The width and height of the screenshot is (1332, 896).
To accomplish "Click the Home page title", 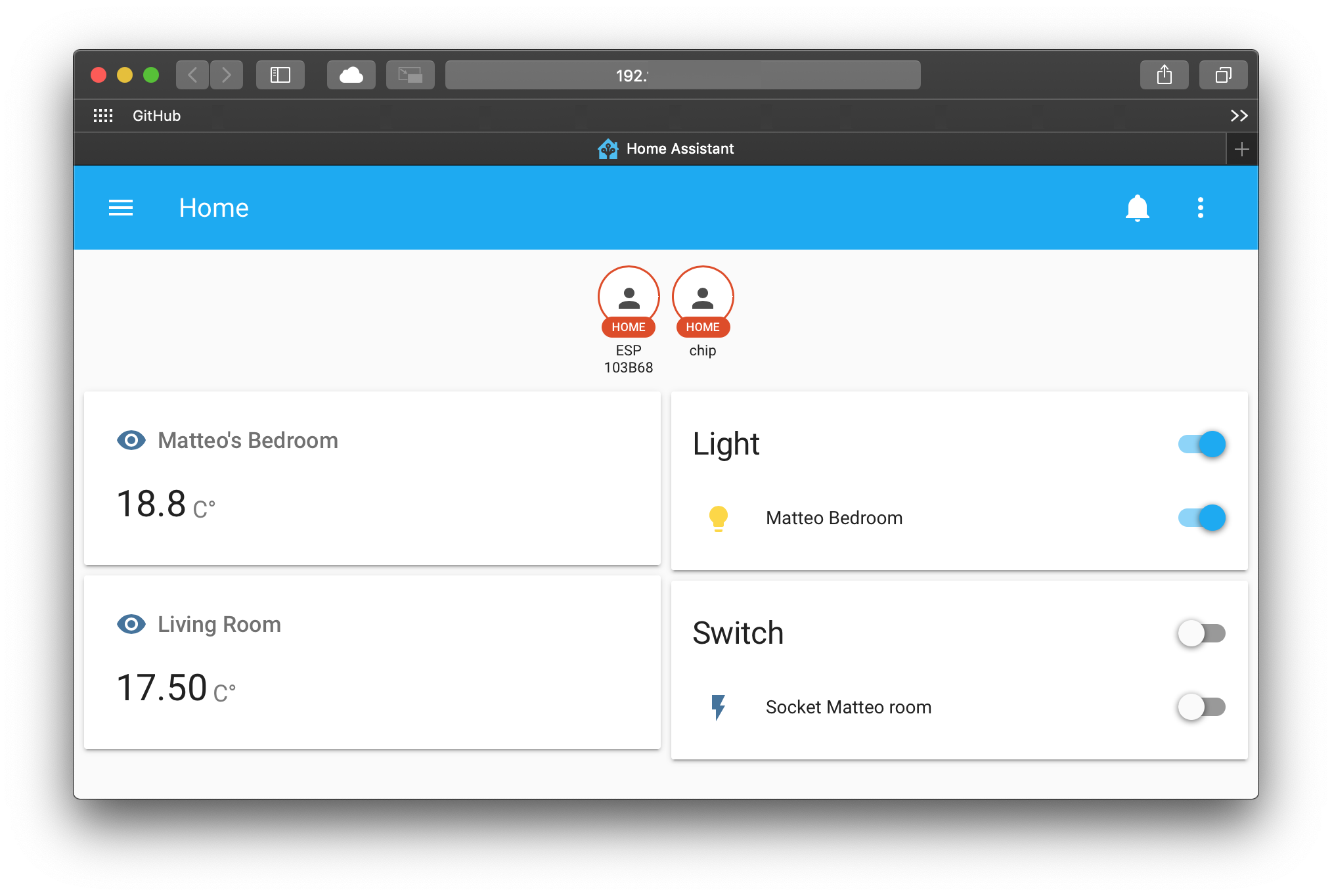I will click(x=214, y=208).
